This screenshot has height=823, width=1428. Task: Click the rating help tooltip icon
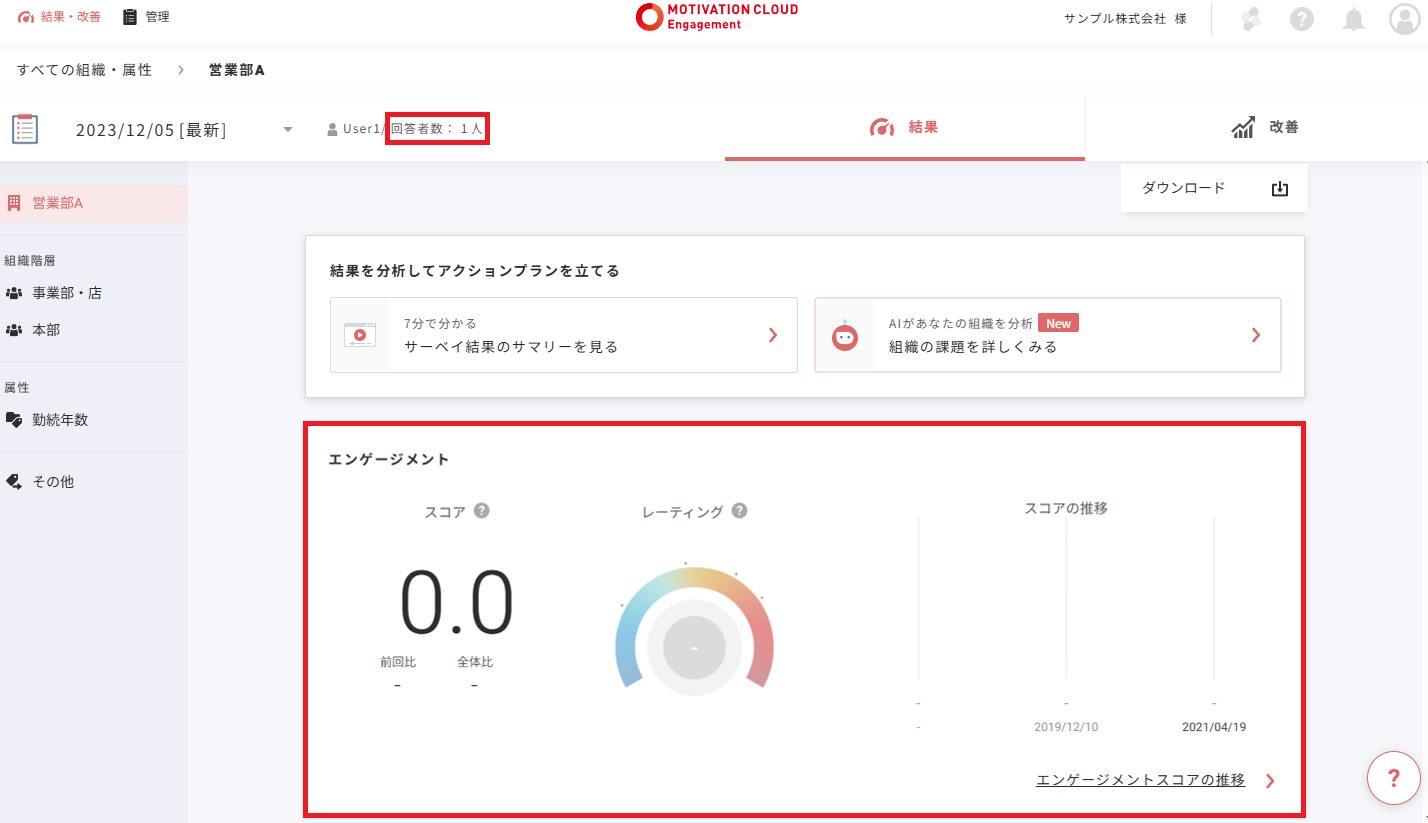coord(739,511)
